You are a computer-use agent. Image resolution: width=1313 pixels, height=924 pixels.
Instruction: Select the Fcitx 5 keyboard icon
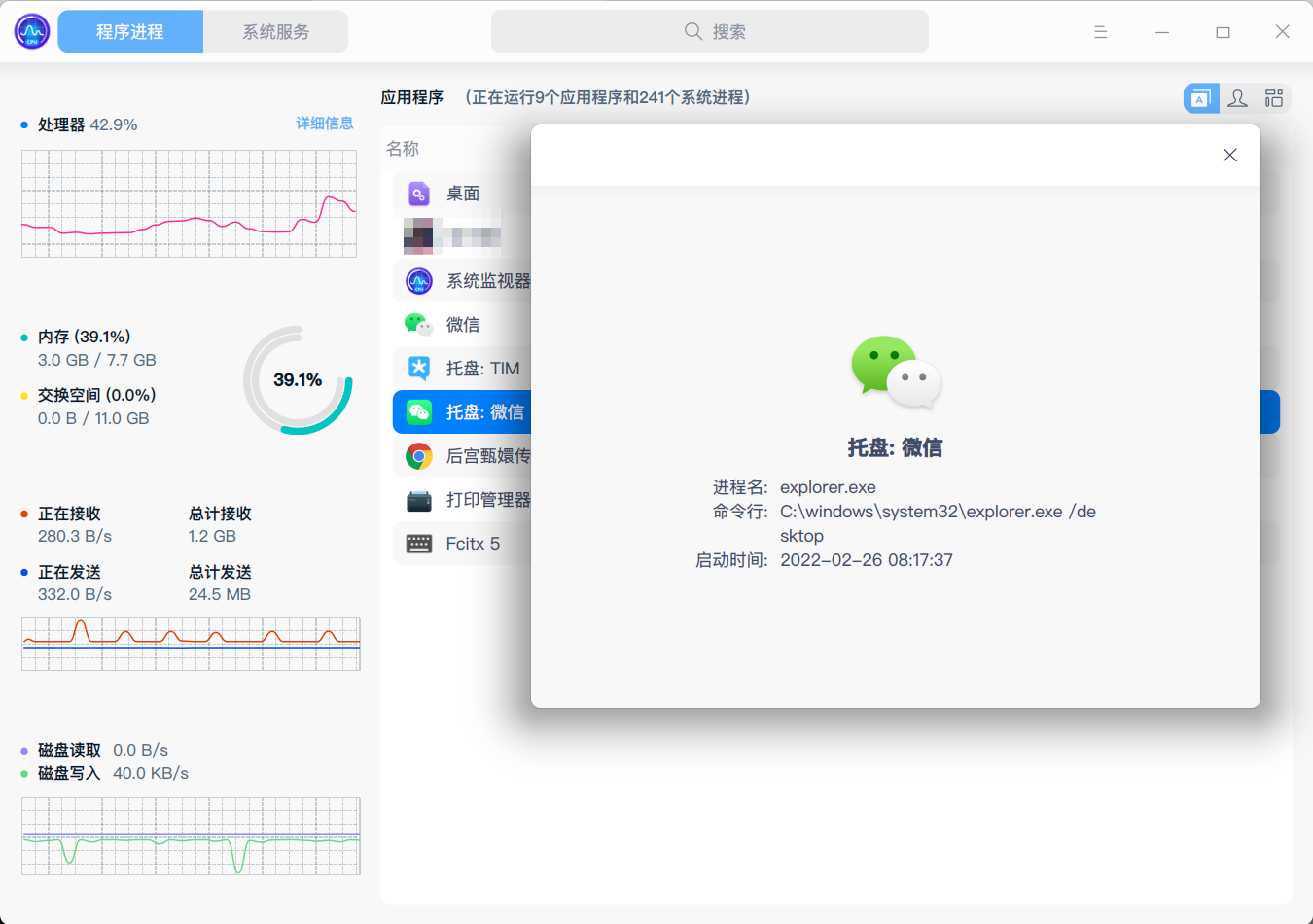point(418,543)
